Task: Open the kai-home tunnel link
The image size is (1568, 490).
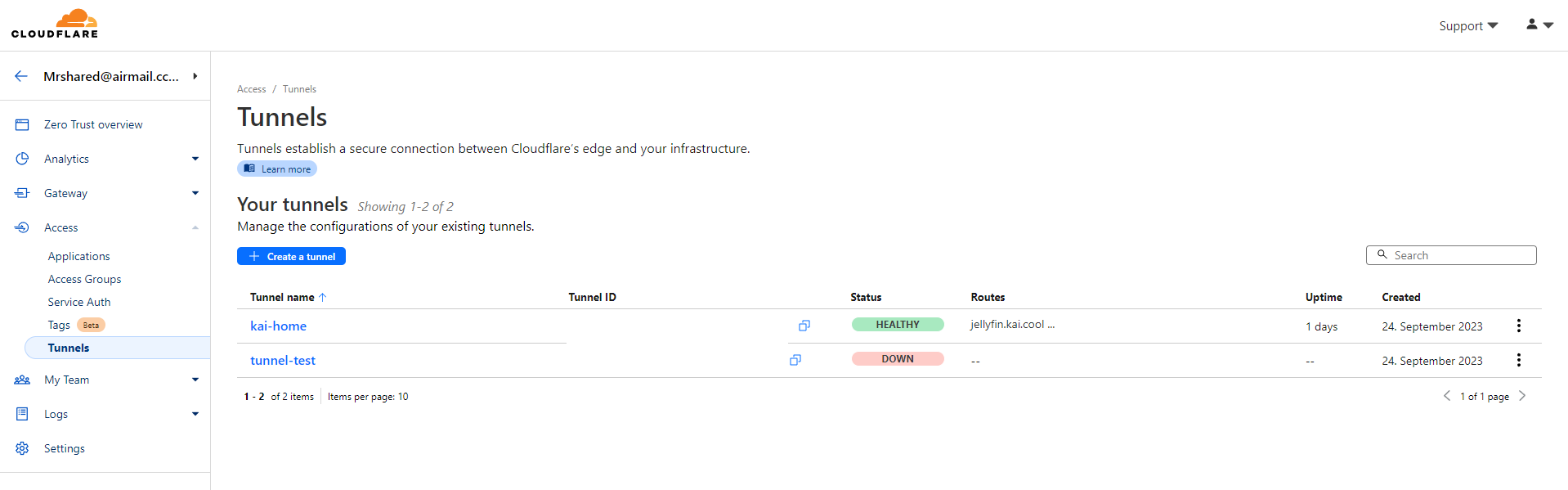Action: (278, 326)
